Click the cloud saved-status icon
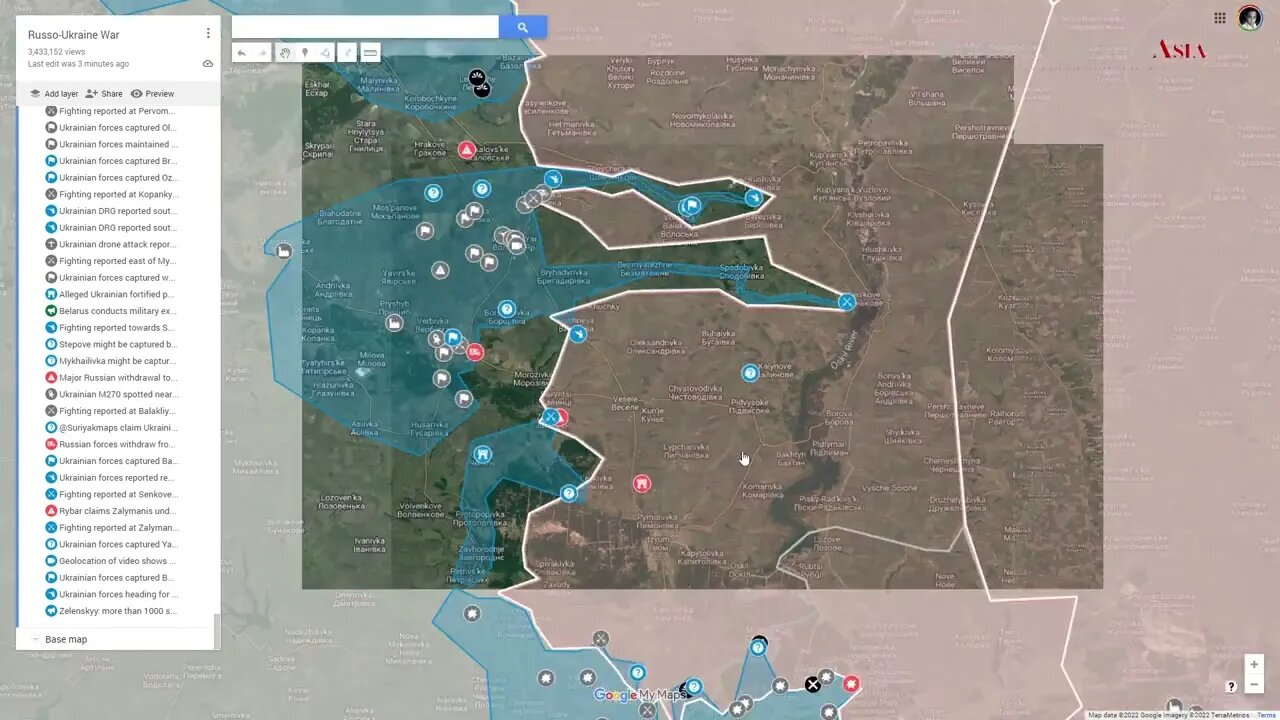Image resolution: width=1280 pixels, height=720 pixels. tap(208, 63)
